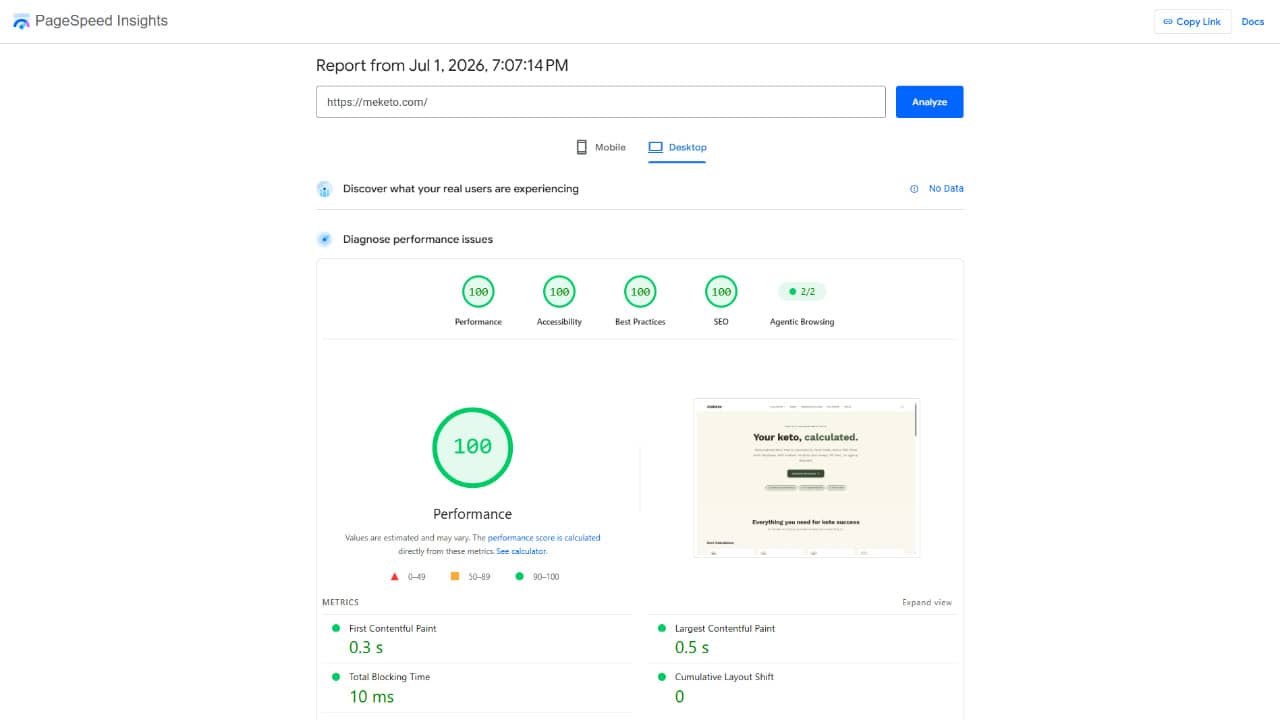Click the Desktop monitor icon

tap(656, 147)
